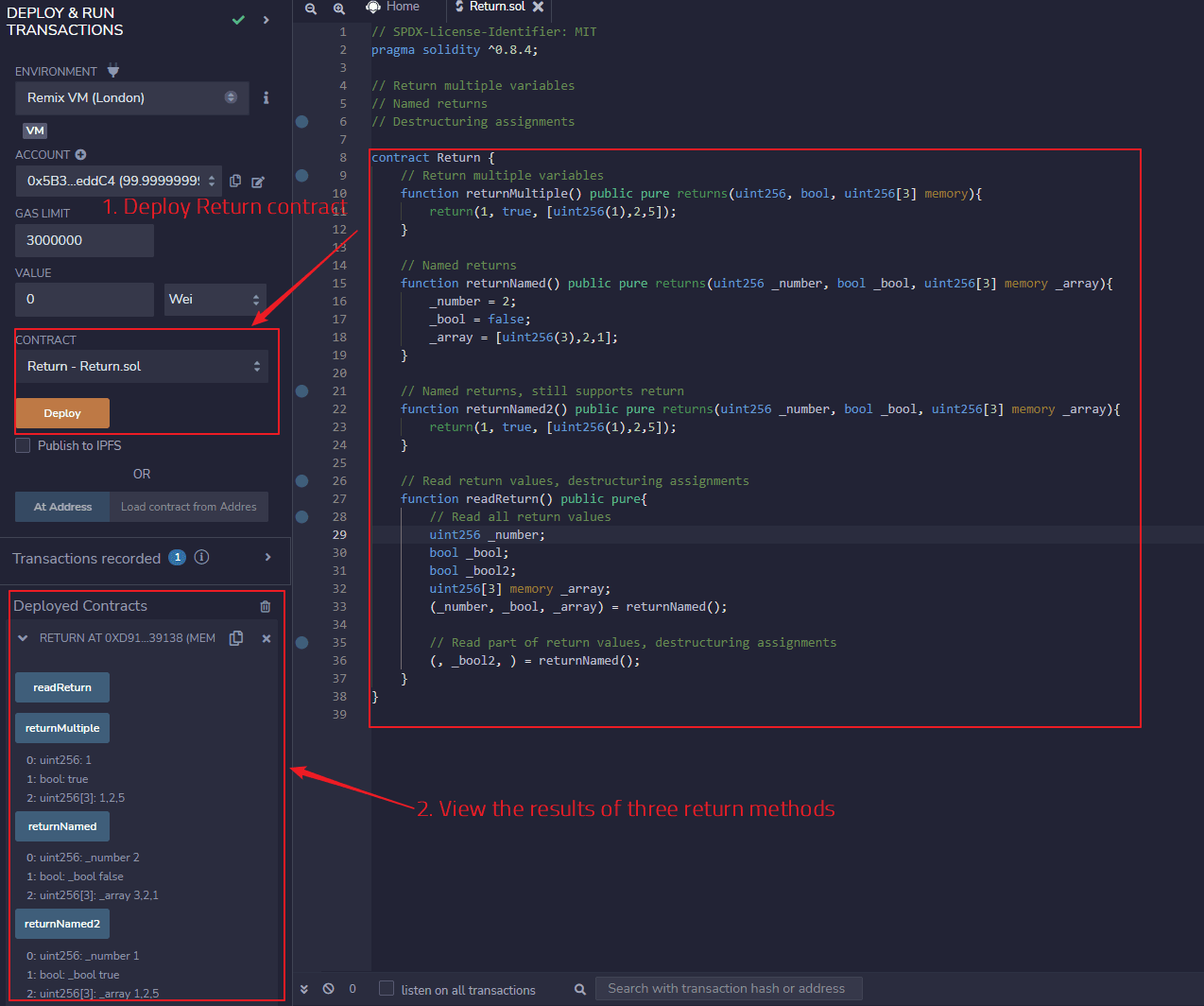Clear the terminal console icon

[328, 989]
